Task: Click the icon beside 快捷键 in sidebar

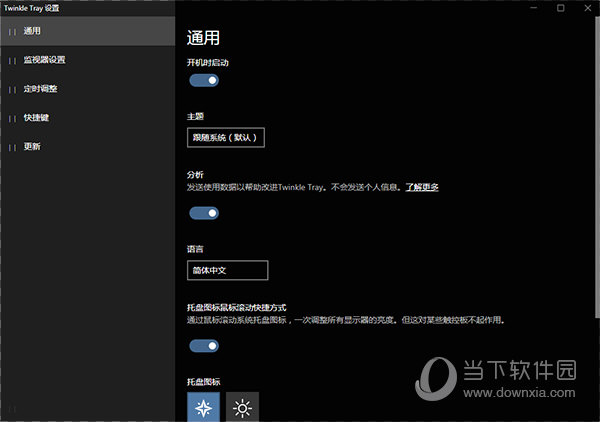Action: [12, 119]
